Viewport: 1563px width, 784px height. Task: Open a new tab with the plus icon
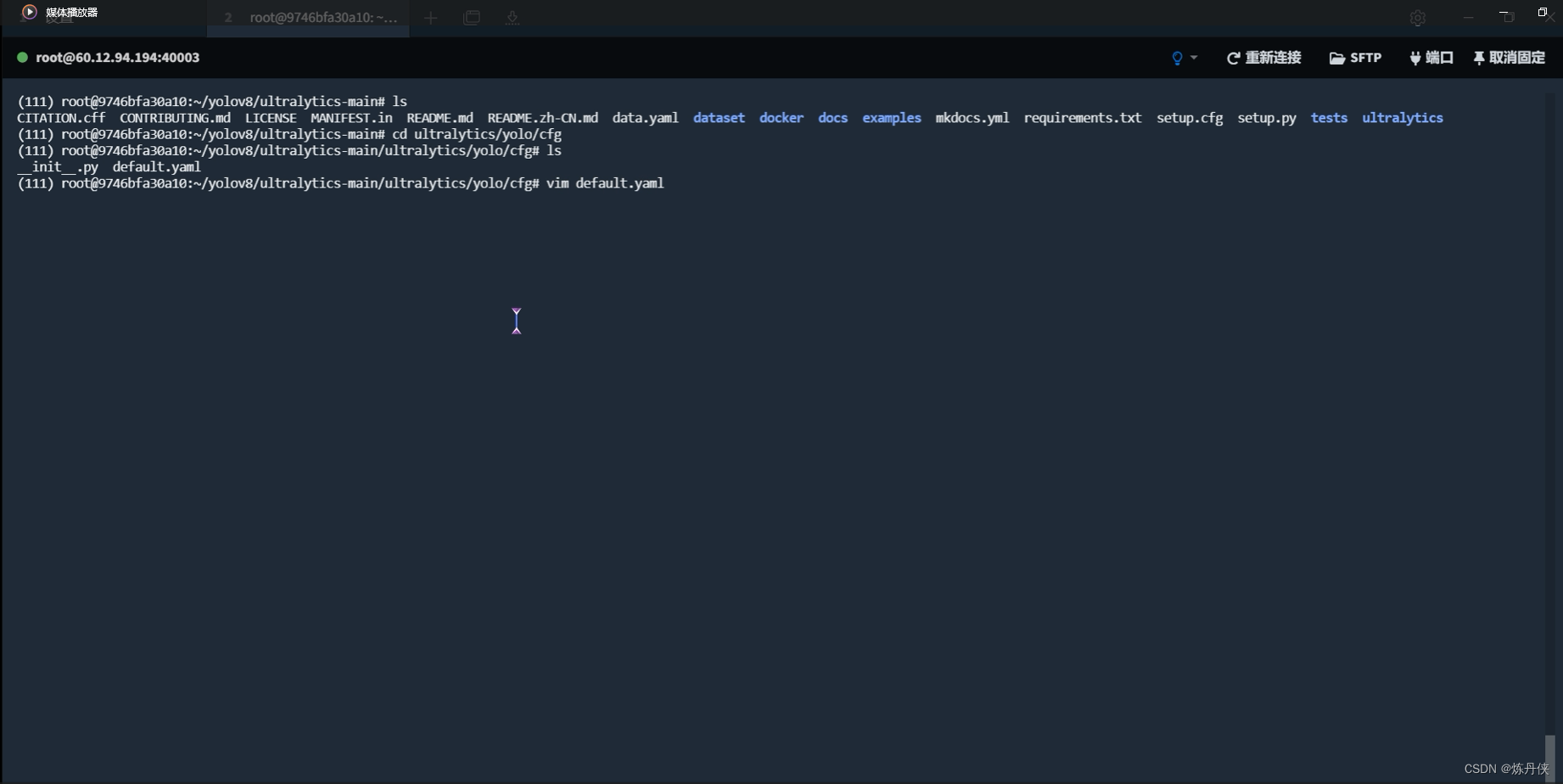(x=431, y=18)
